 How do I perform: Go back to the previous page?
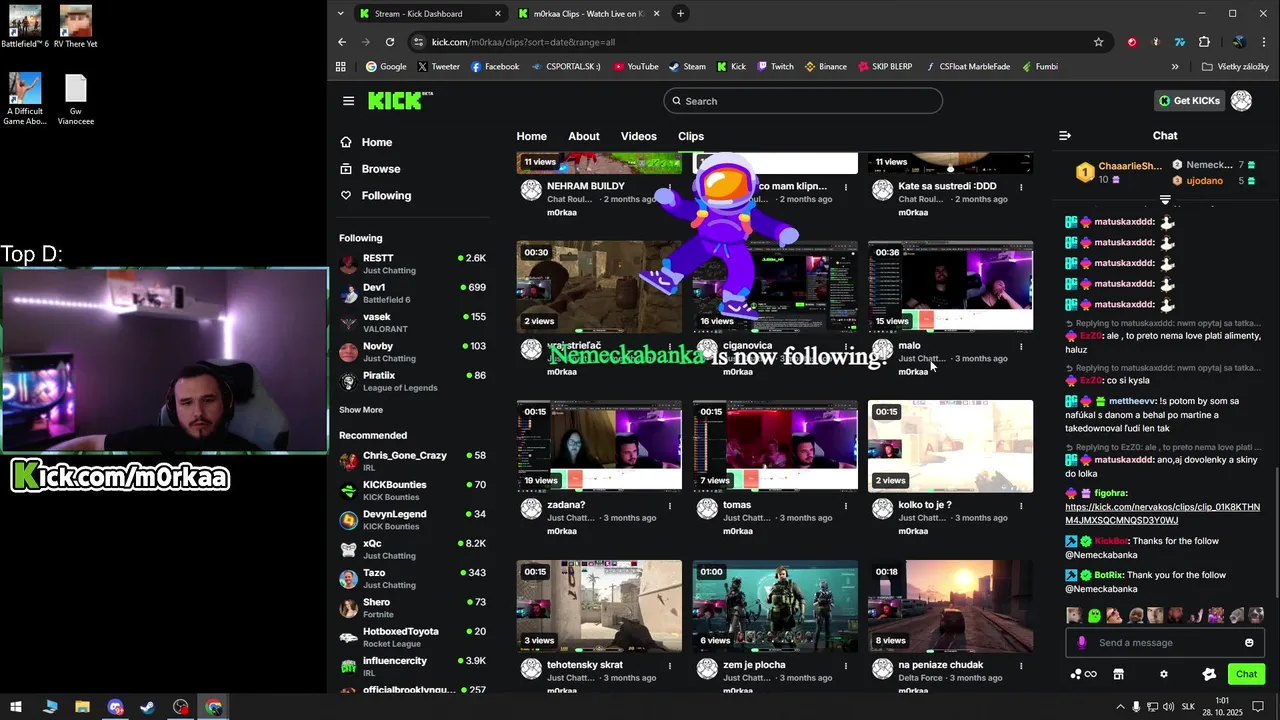[342, 42]
